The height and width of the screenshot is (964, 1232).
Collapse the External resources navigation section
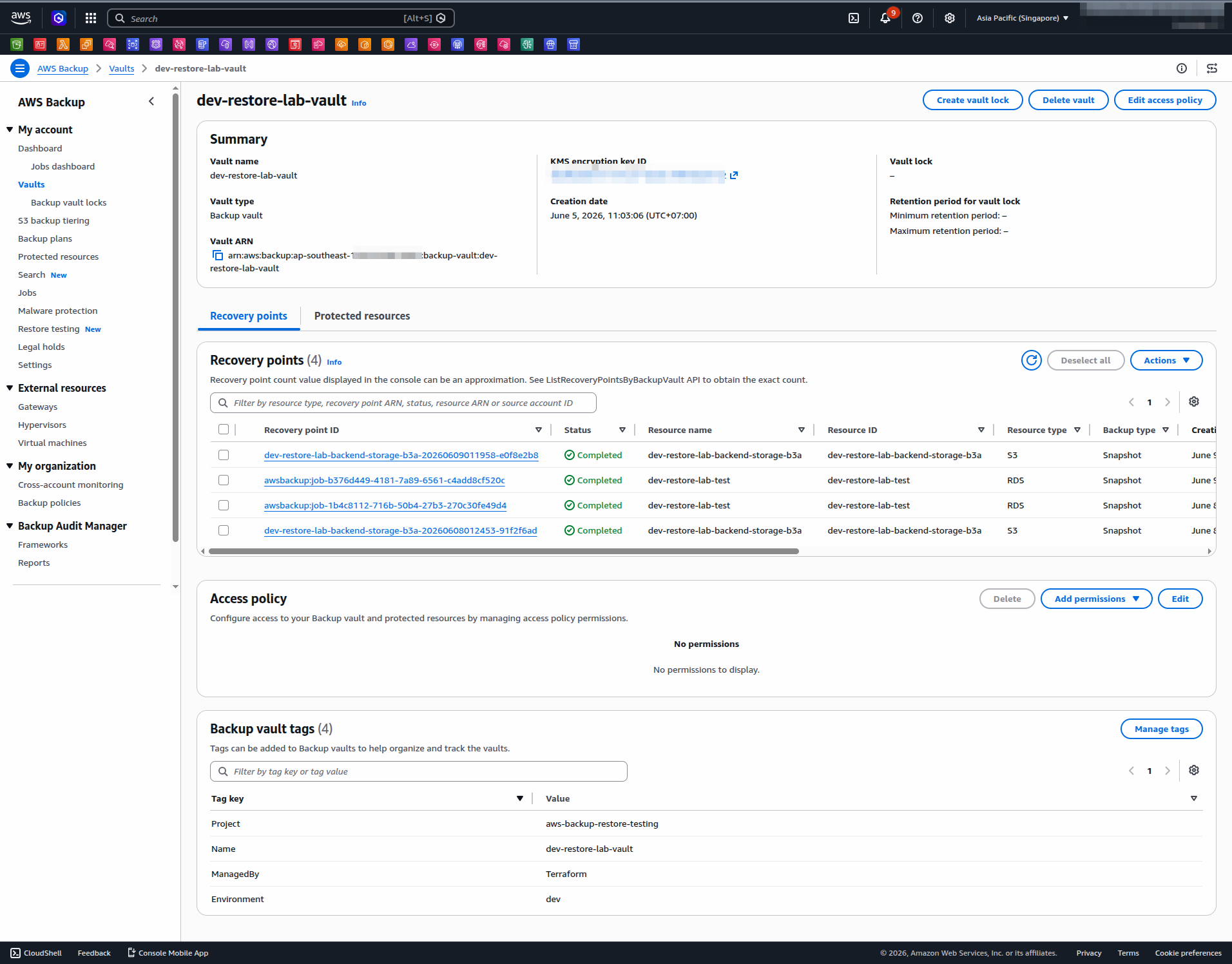(10, 388)
